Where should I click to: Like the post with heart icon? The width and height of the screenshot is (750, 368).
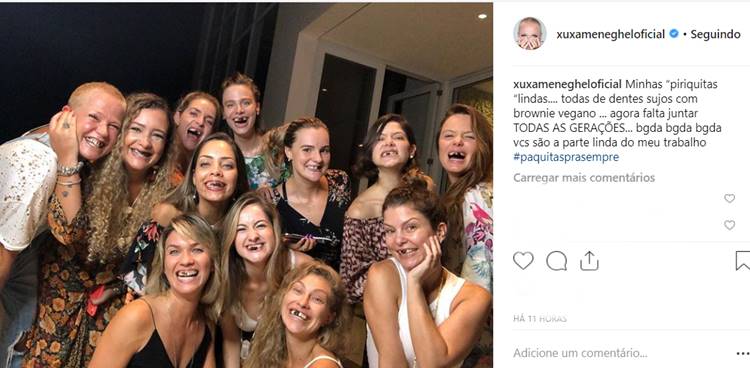(x=523, y=261)
